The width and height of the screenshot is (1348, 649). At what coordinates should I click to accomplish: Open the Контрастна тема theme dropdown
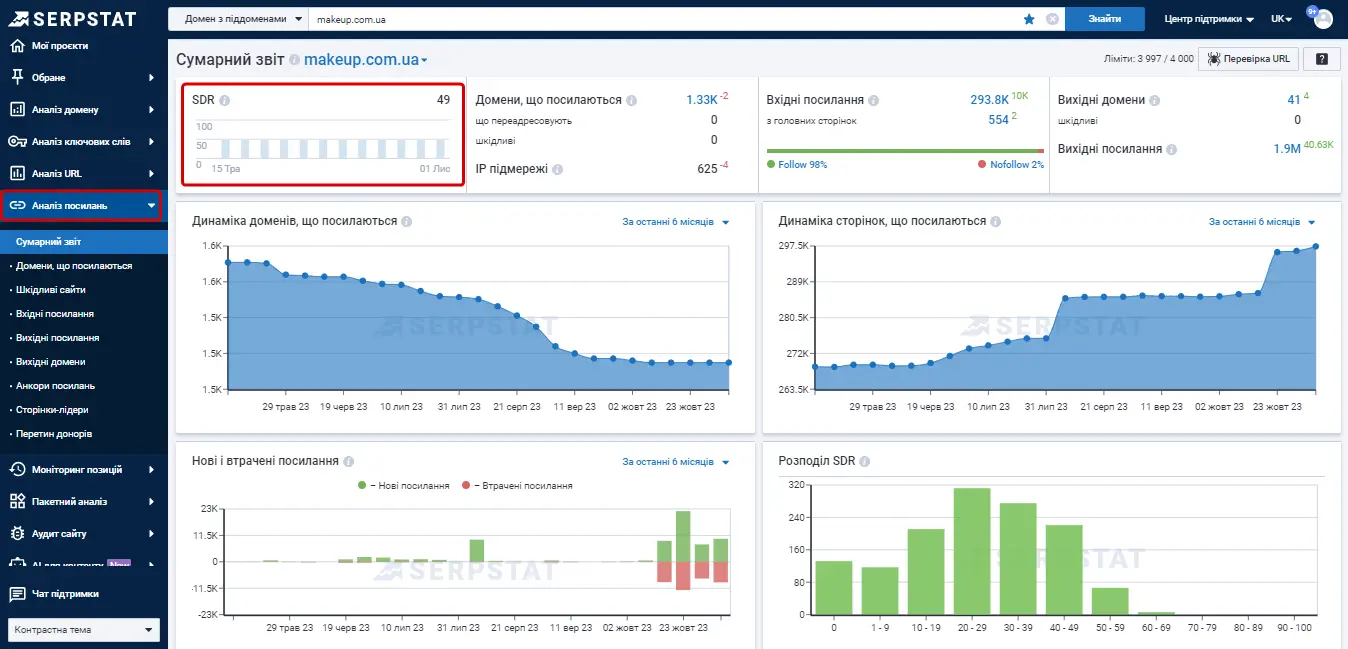[x=83, y=630]
